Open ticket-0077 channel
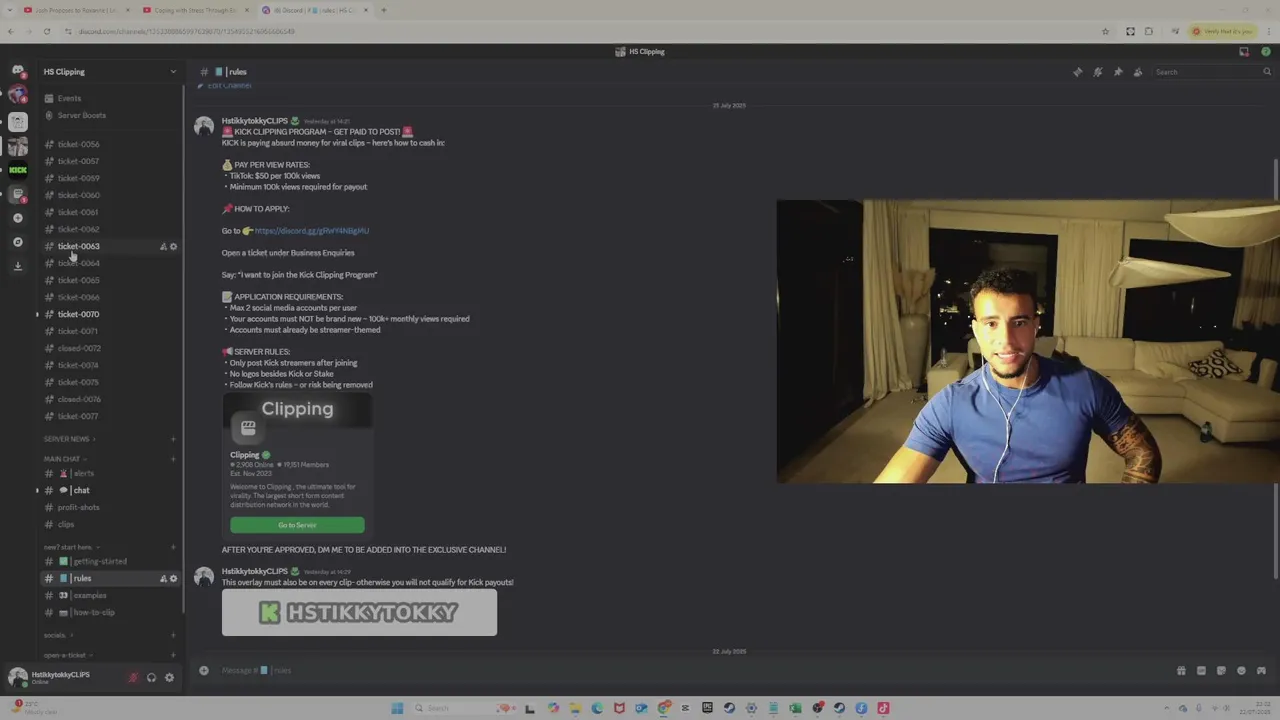Screen dimensions: 1280x720 pyautogui.click(x=111, y=416)
